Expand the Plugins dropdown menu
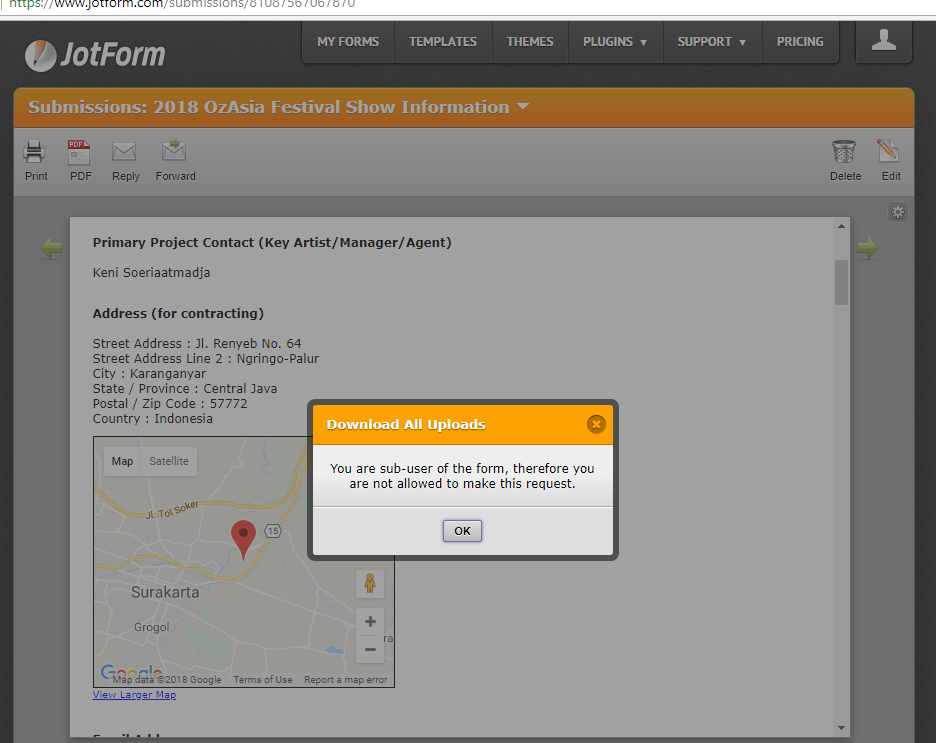The height and width of the screenshot is (743, 936). [x=615, y=42]
